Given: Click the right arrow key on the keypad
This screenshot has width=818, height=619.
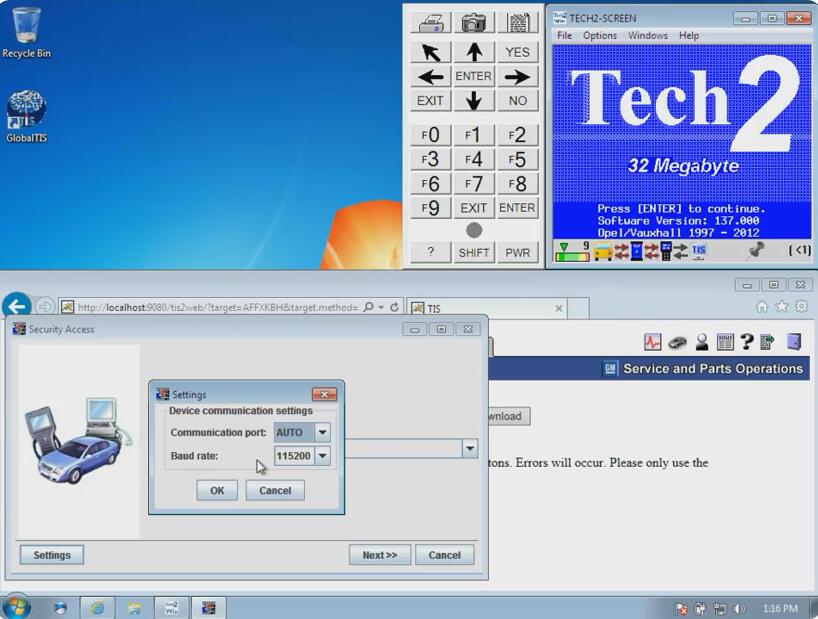Looking at the screenshot, I should pyautogui.click(x=518, y=77).
